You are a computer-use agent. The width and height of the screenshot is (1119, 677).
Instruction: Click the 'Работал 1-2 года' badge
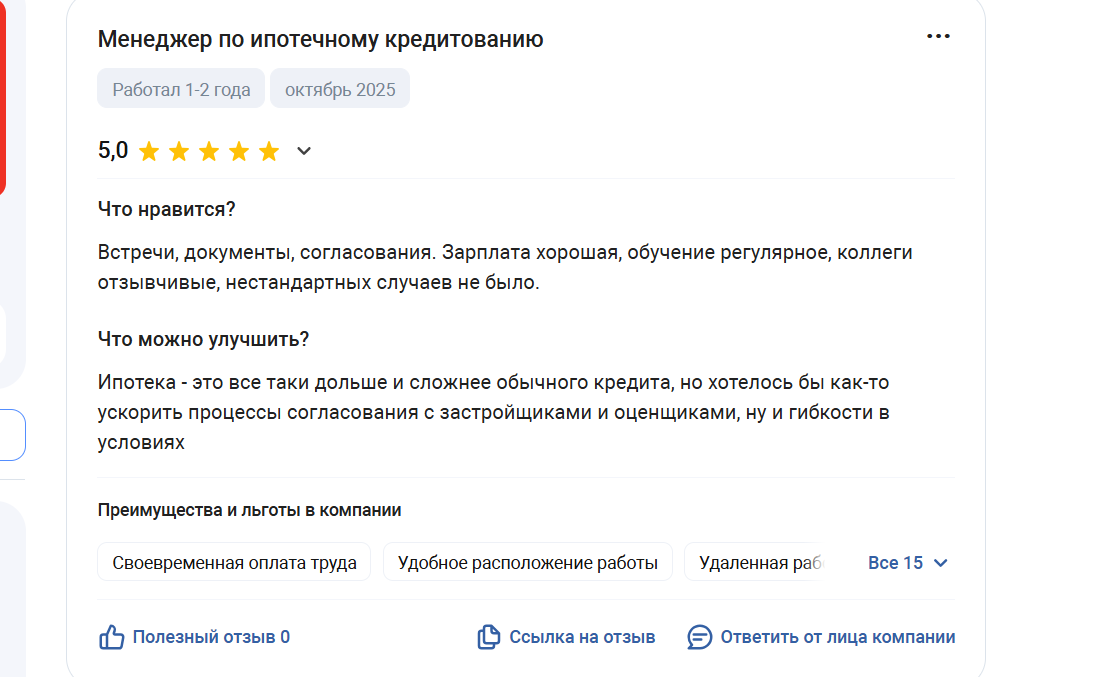coord(181,89)
